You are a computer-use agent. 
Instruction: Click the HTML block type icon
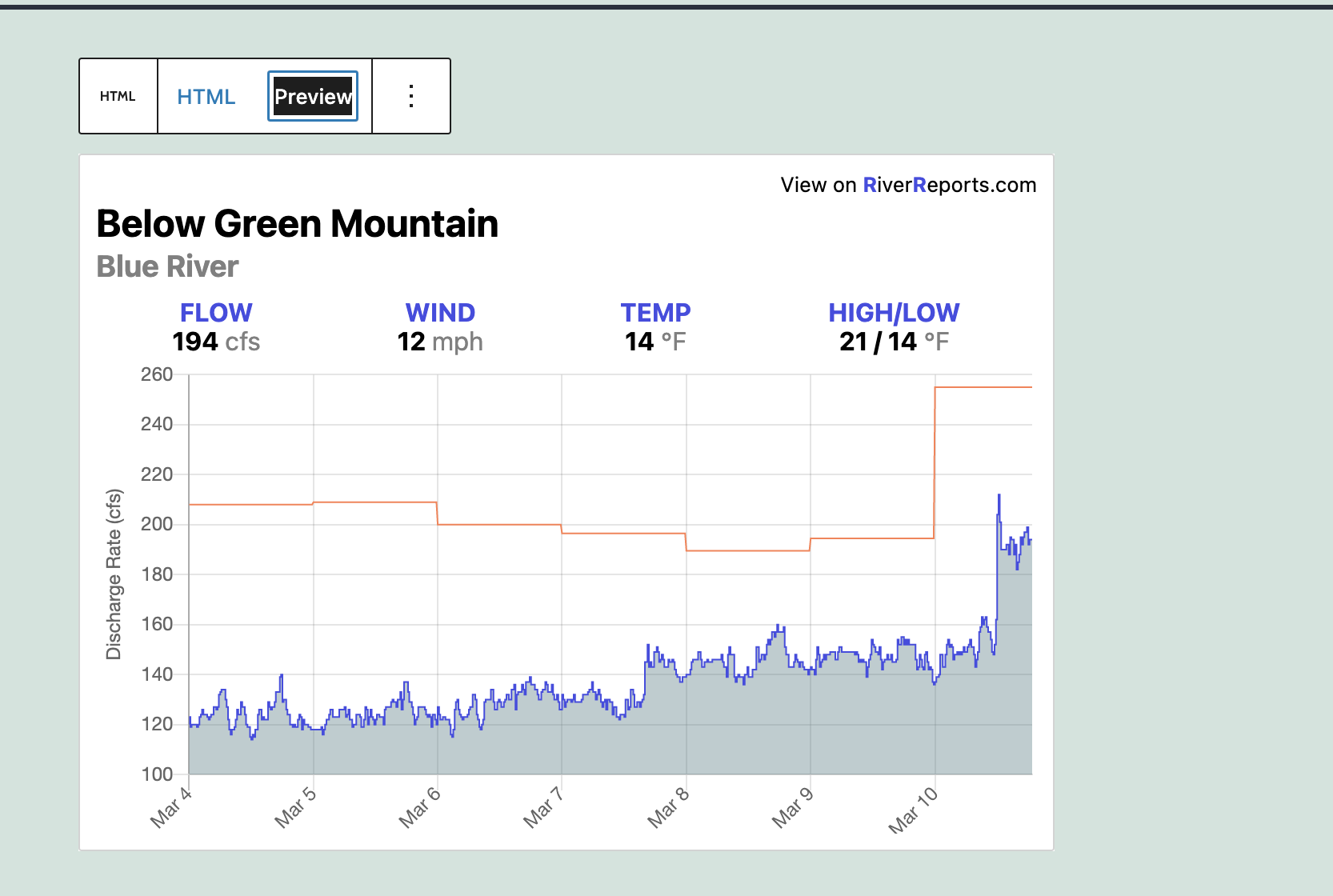tap(118, 96)
